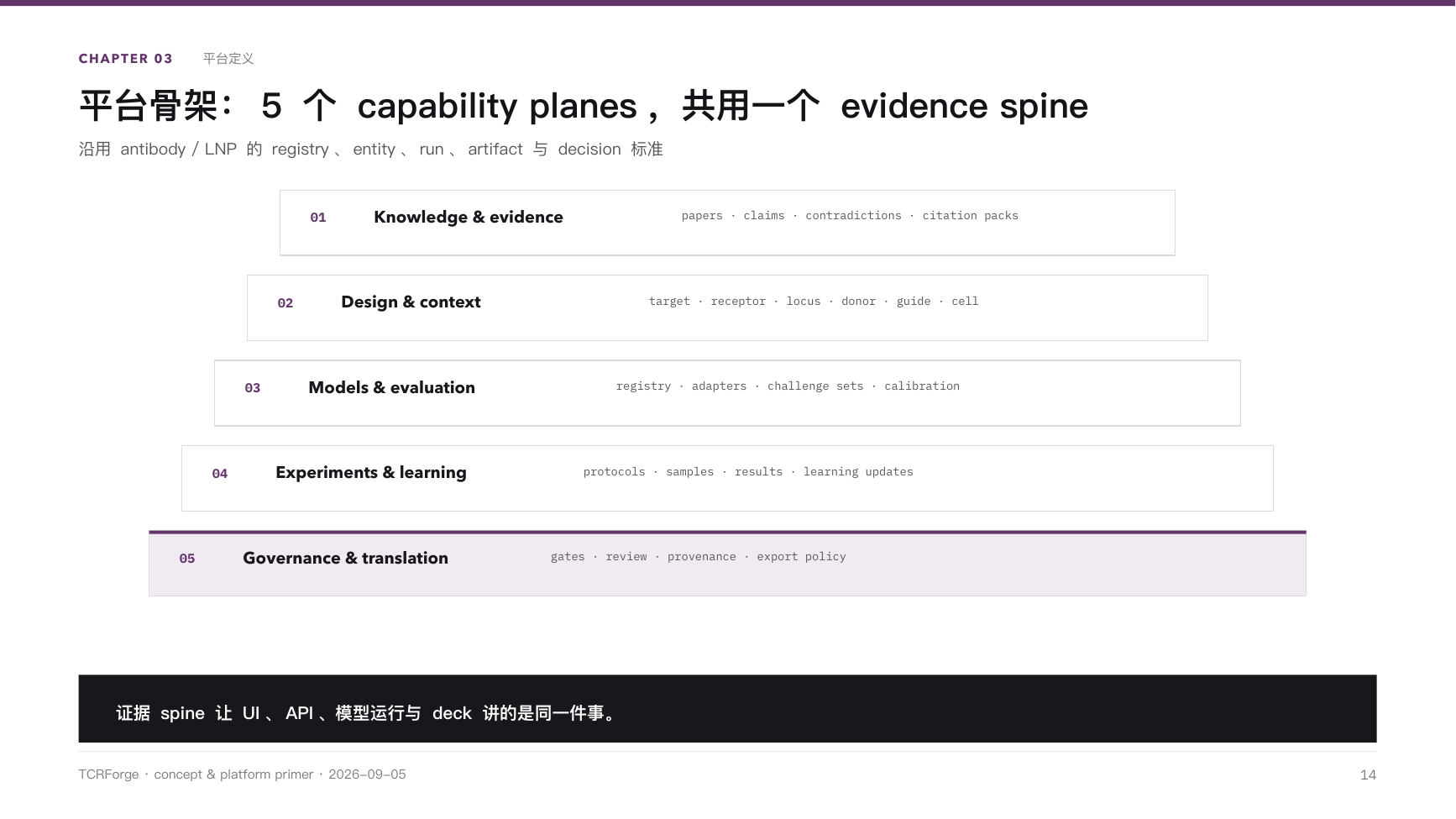Click the number 04 in the fourth plane
This screenshot has height=819, width=1456.
click(220, 474)
